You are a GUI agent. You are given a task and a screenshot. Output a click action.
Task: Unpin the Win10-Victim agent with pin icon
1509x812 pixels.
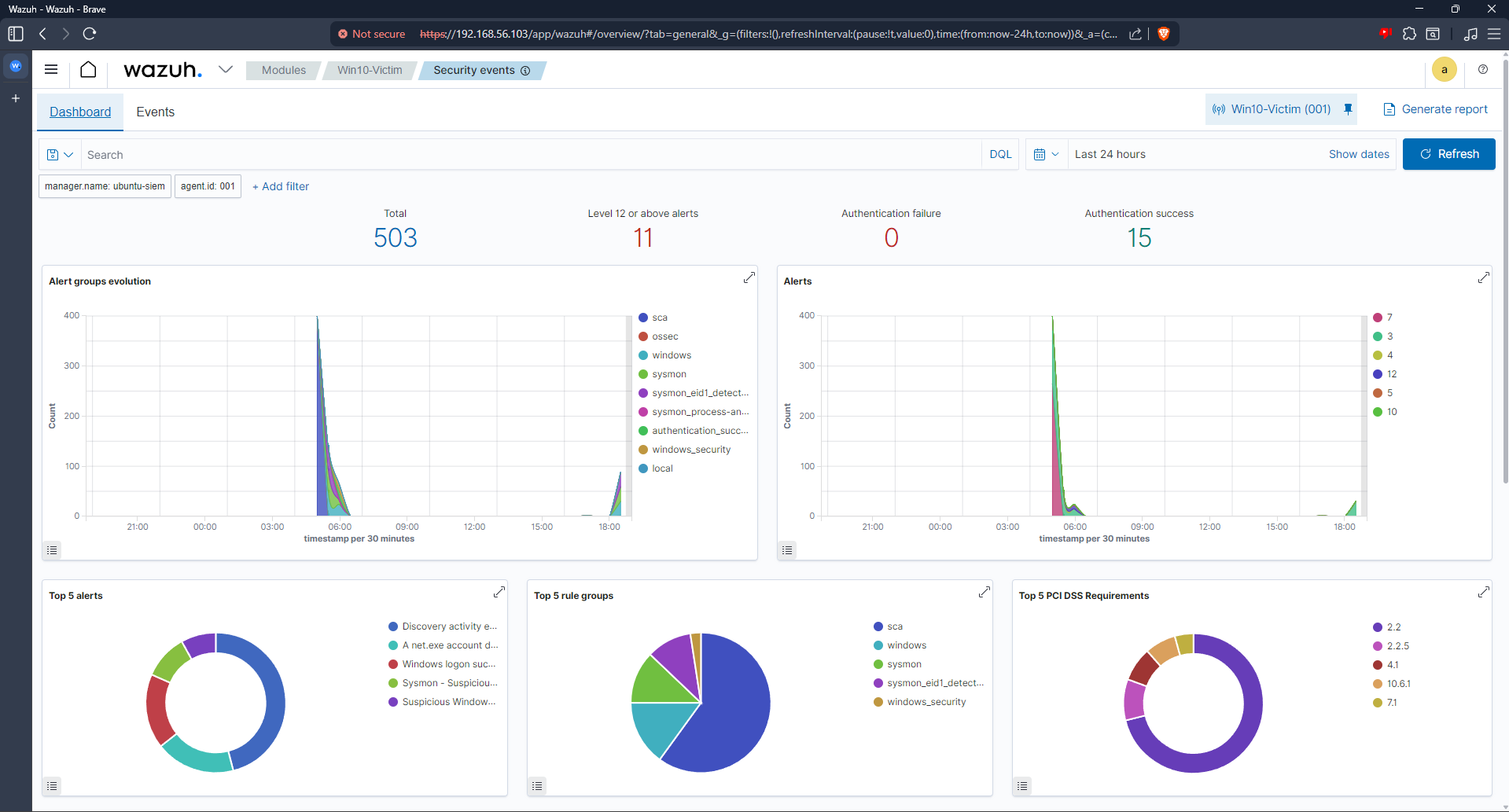click(1348, 109)
